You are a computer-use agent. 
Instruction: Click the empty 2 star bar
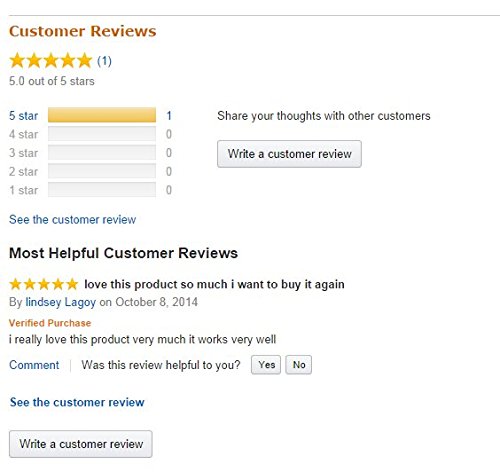102,171
